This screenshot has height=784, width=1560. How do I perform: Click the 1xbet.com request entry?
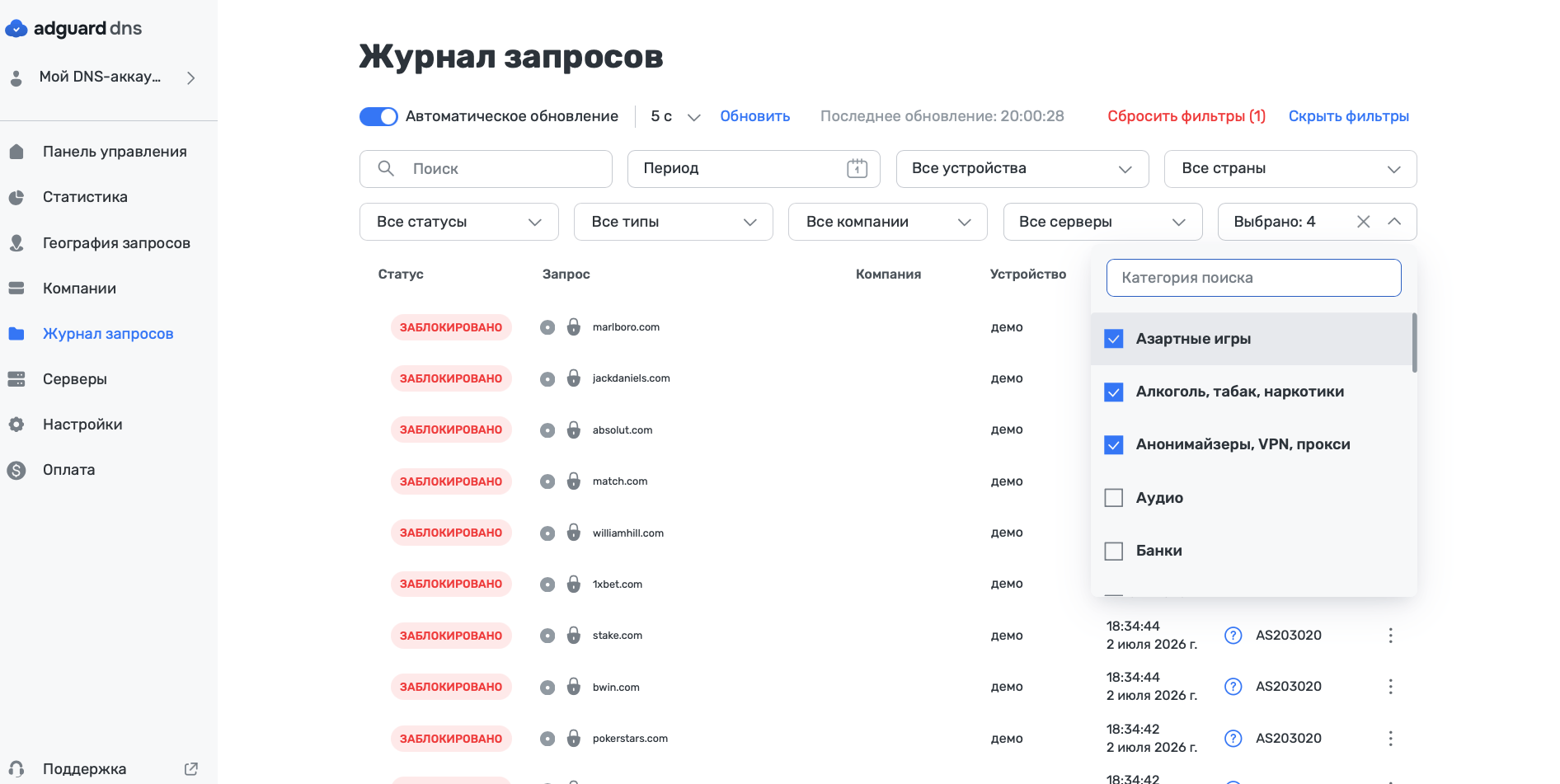(617, 584)
